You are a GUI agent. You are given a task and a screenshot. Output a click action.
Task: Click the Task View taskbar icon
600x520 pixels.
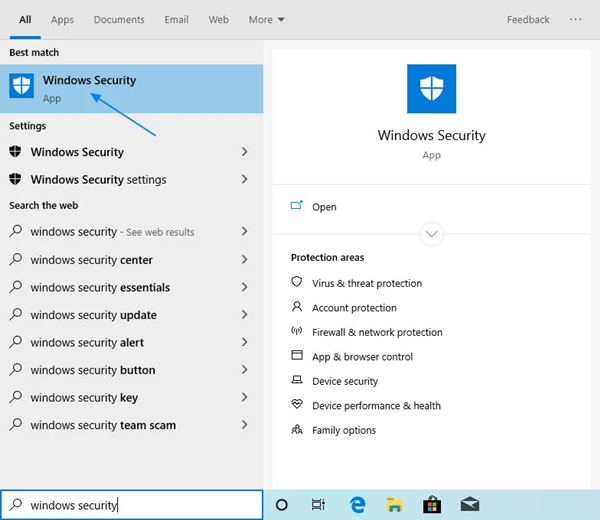click(318, 505)
